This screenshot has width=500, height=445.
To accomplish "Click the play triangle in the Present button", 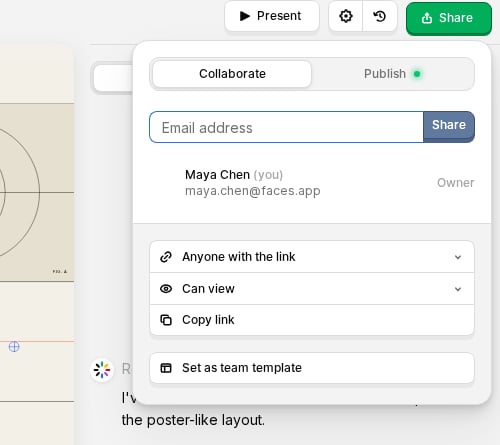I will tap(245, 16).
